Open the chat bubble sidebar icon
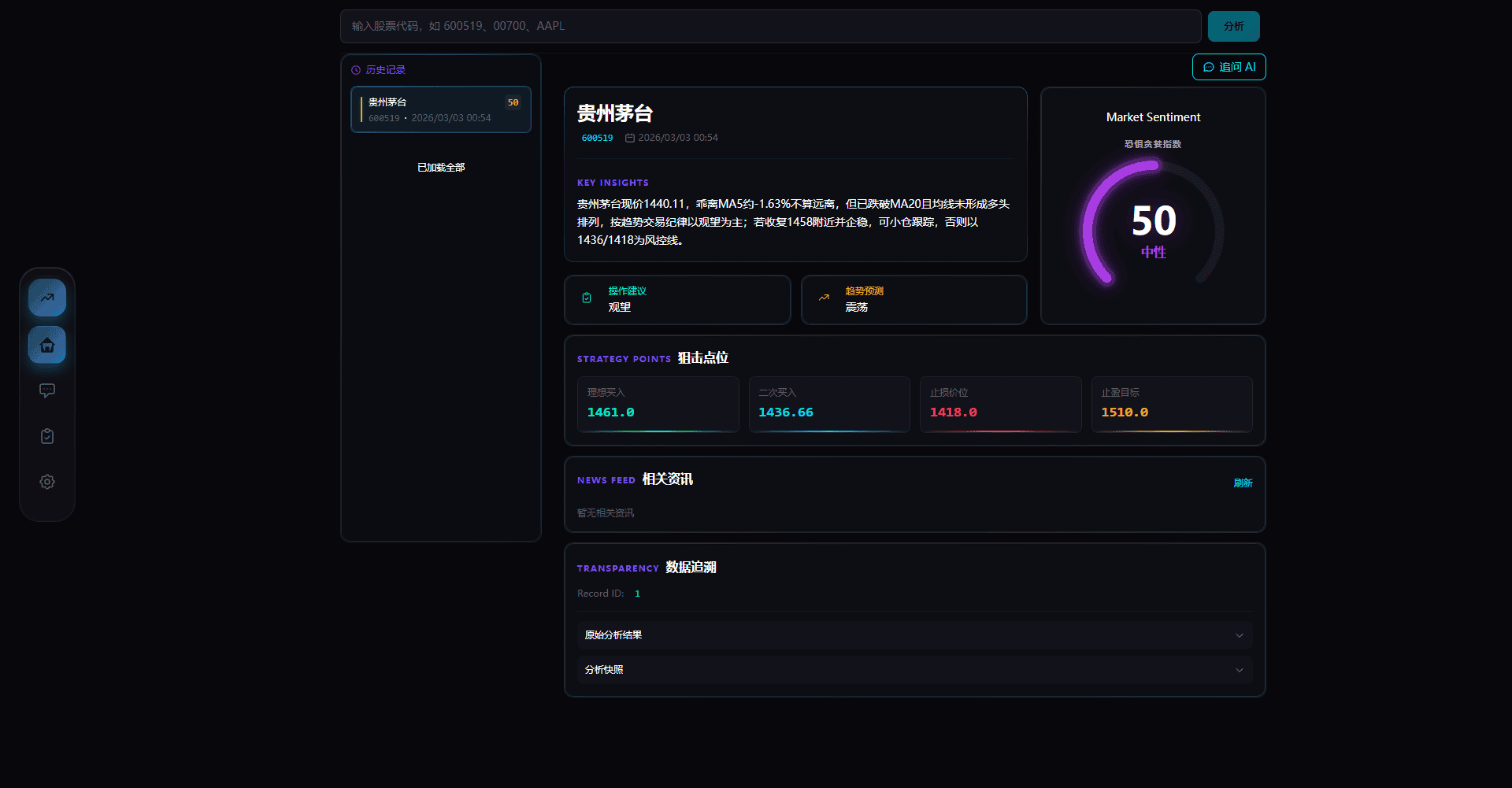 [47, 390]
